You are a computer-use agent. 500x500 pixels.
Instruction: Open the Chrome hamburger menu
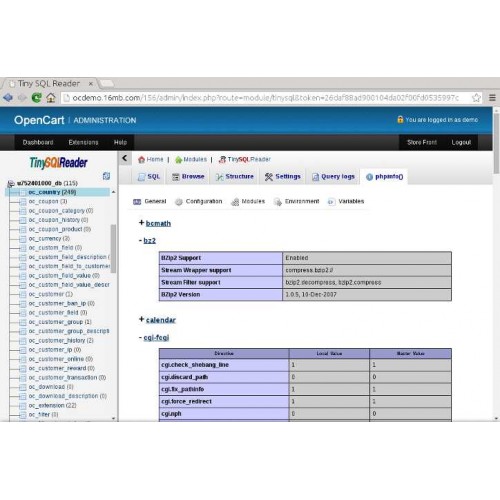click(492, 98)
